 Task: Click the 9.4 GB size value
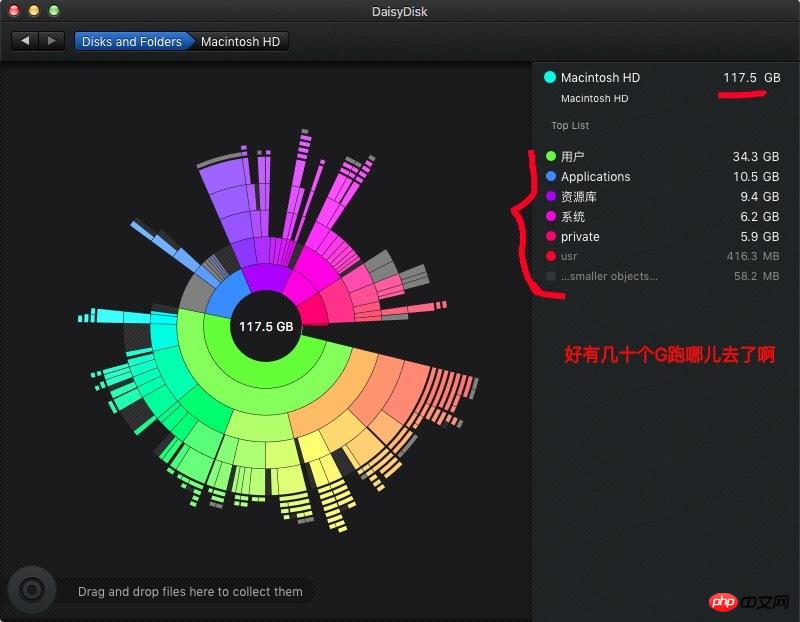coord(759,196)
